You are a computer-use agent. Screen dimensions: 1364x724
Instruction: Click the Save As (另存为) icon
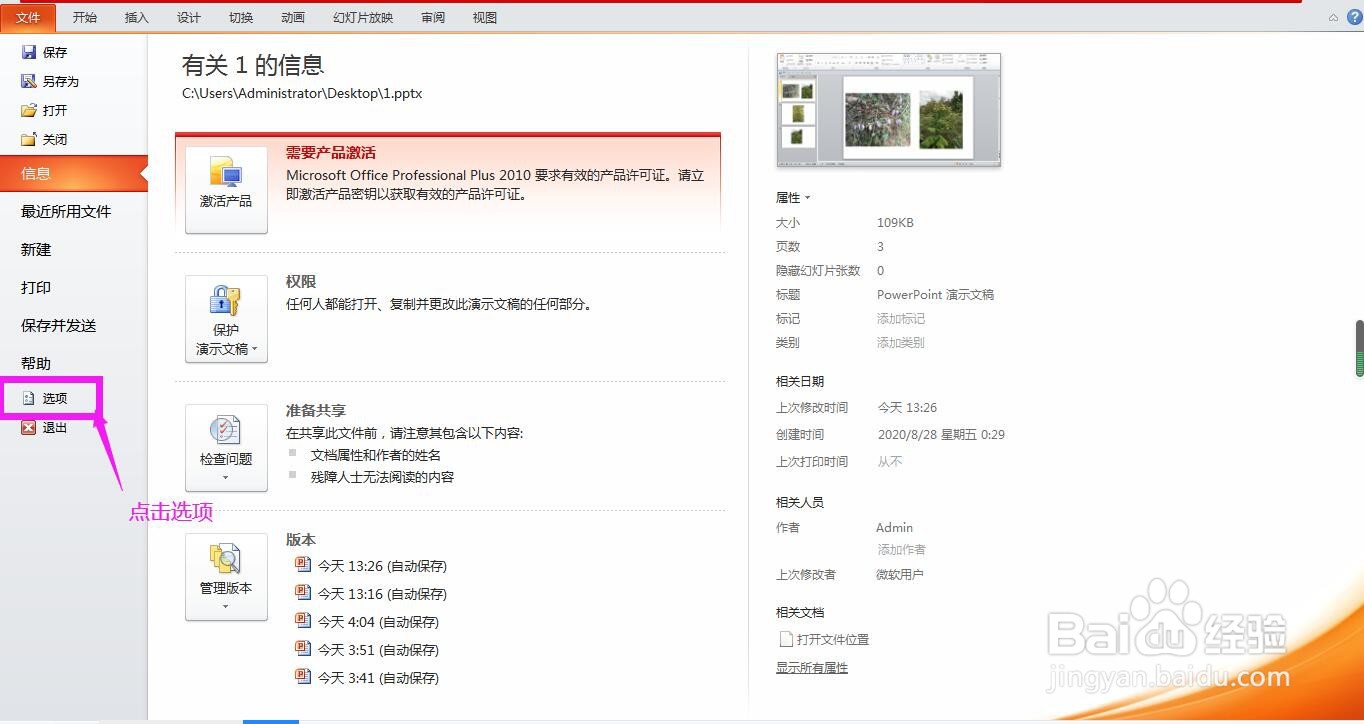(29, 81)
